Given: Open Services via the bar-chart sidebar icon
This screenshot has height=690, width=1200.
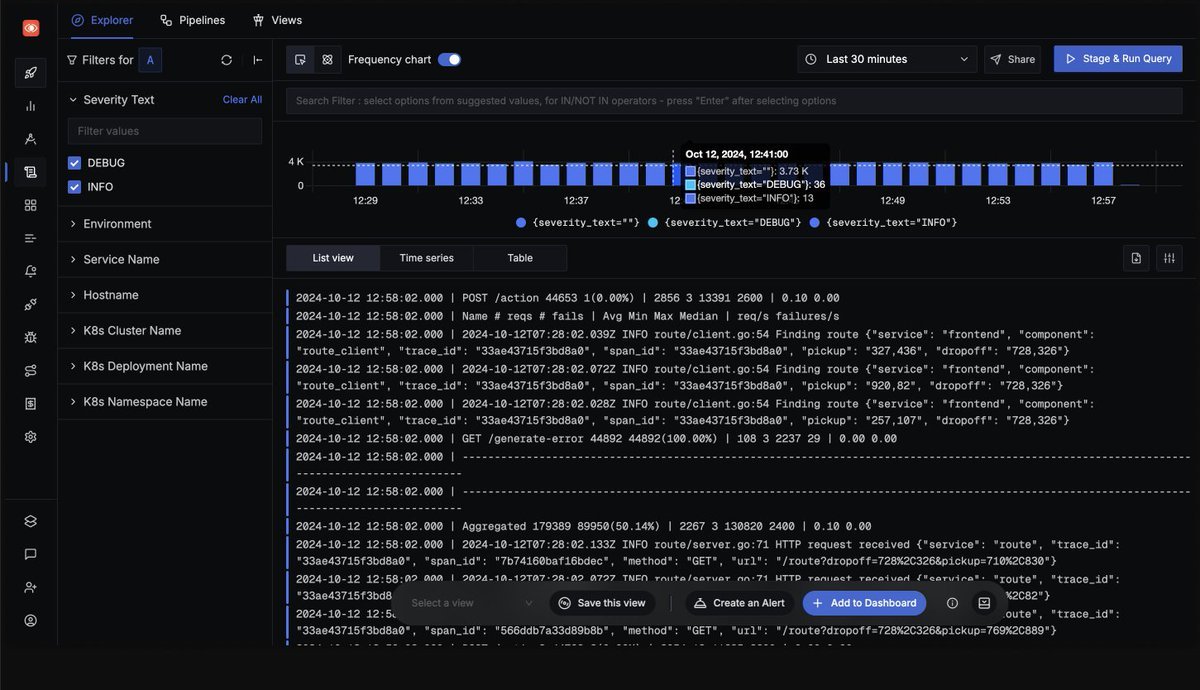Looking at the screenshot, I should (x=31, y=106).
